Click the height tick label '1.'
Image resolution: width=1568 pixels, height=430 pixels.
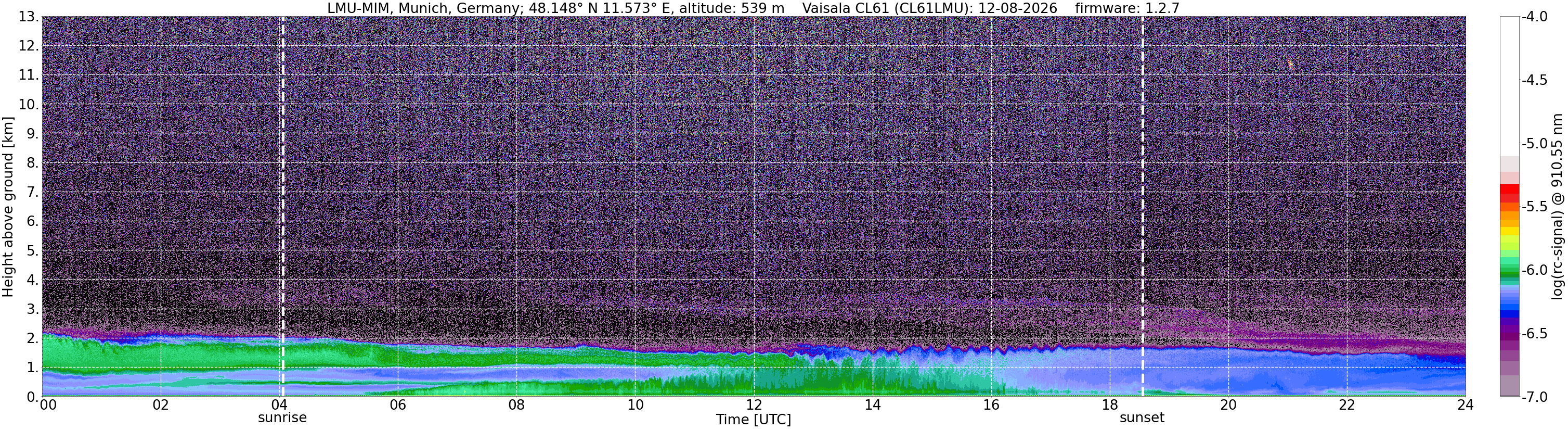32,368
